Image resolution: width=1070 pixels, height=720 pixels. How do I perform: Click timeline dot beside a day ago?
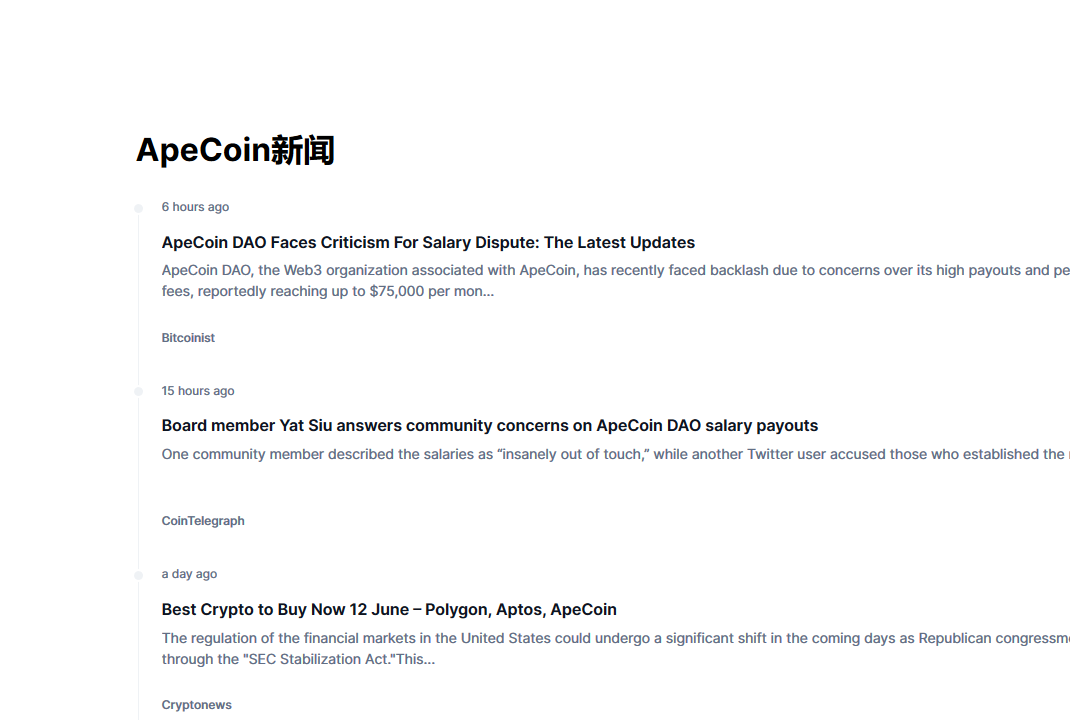[x=139, y=575]
